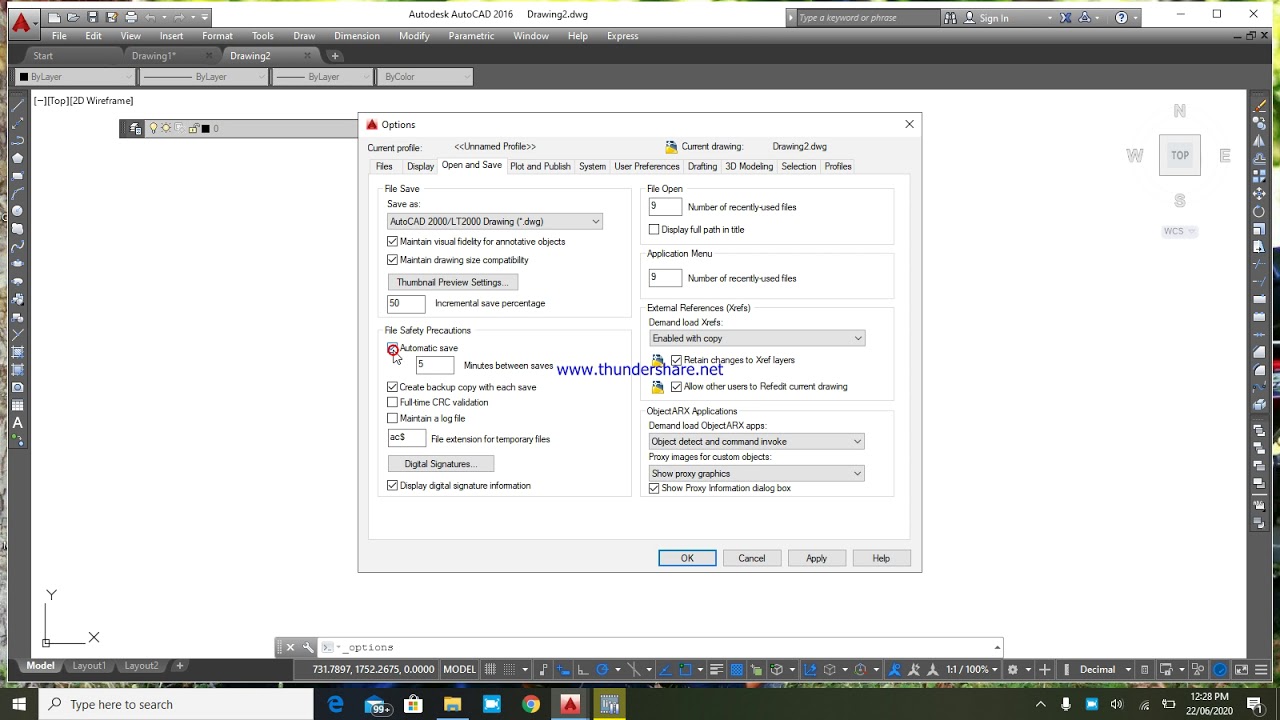The image size is (1280, 720).
Task: Open Microsoft Edge from the taskbar
Action: tap(335, 704)
